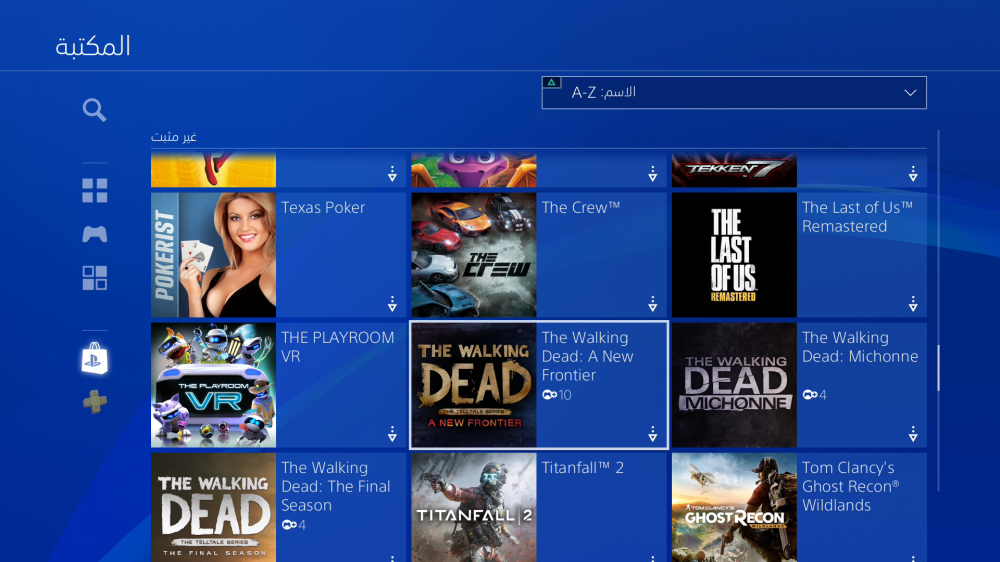Screen dimensions: 1000x562
Task: Select the Titanfall 2 cover art
Action: click(x=474, y=508)
